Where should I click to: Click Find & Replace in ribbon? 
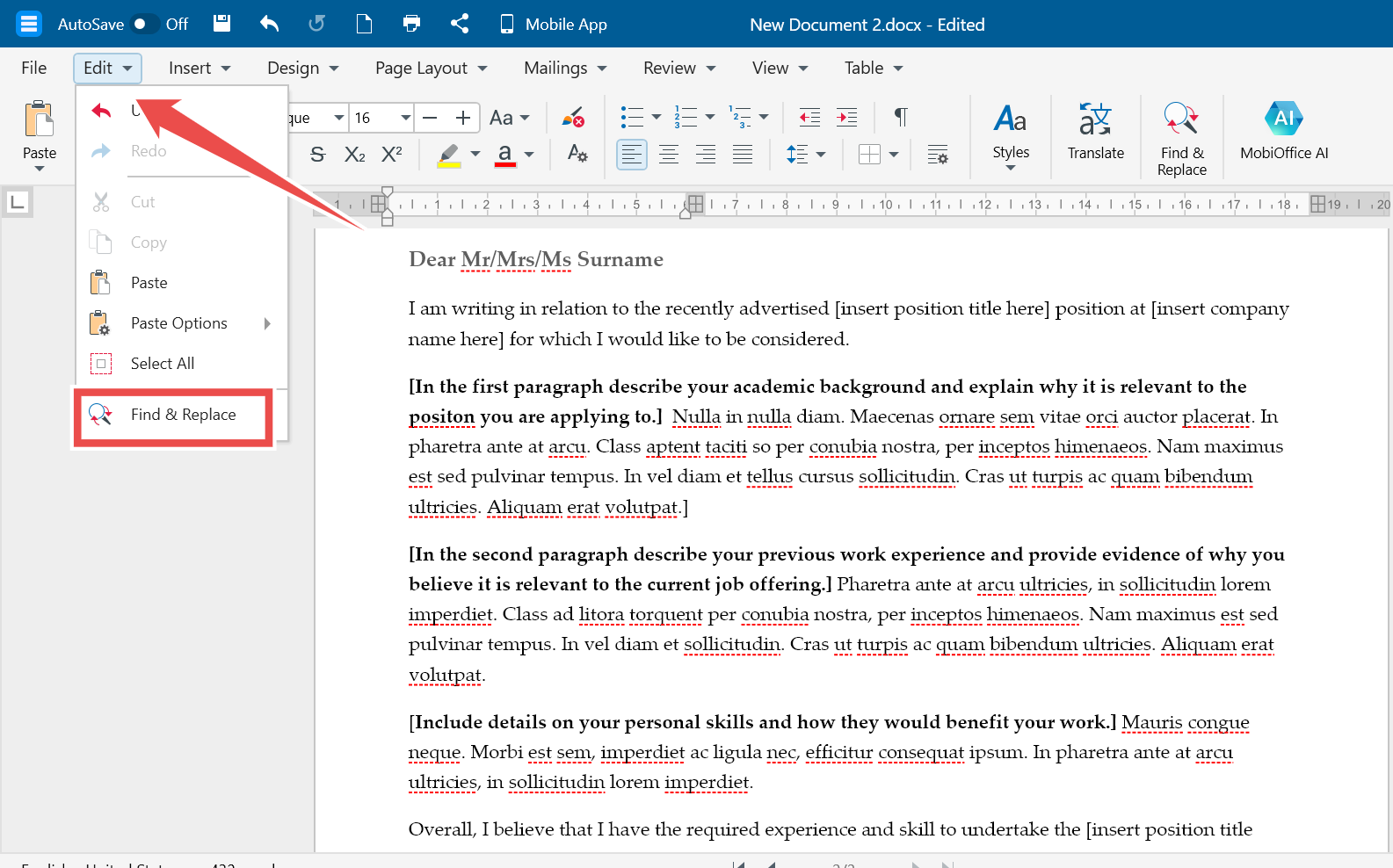[1182, 139]
